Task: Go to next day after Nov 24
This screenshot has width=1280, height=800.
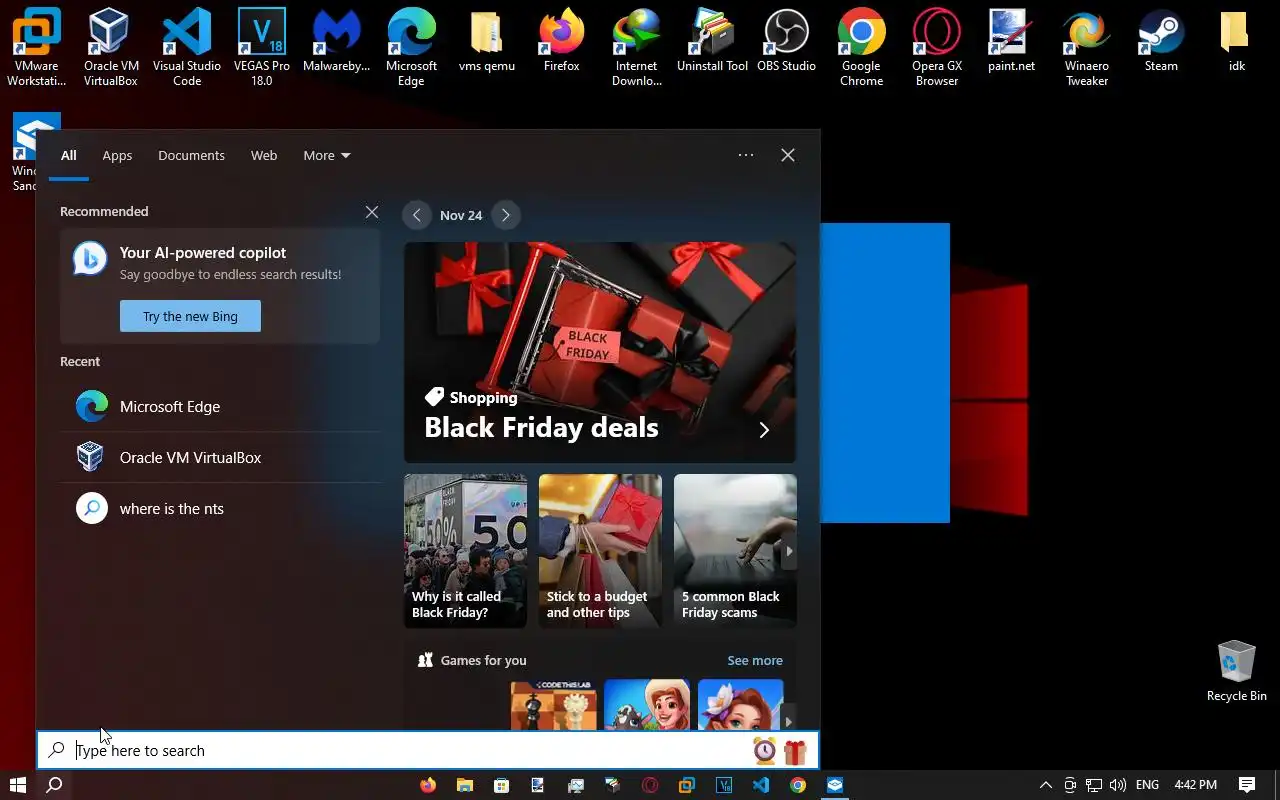Action: pyautogui.click(x=506, y=215)
